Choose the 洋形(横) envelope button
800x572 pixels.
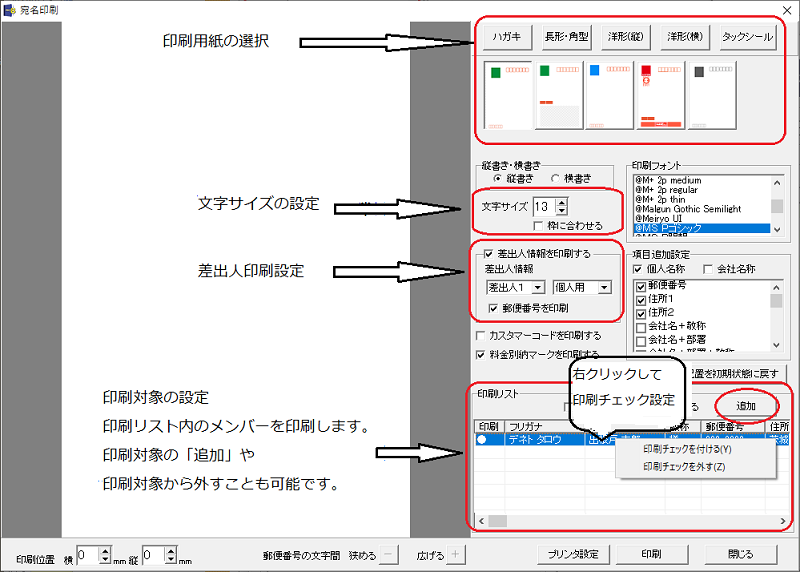(x=685, y=37)
